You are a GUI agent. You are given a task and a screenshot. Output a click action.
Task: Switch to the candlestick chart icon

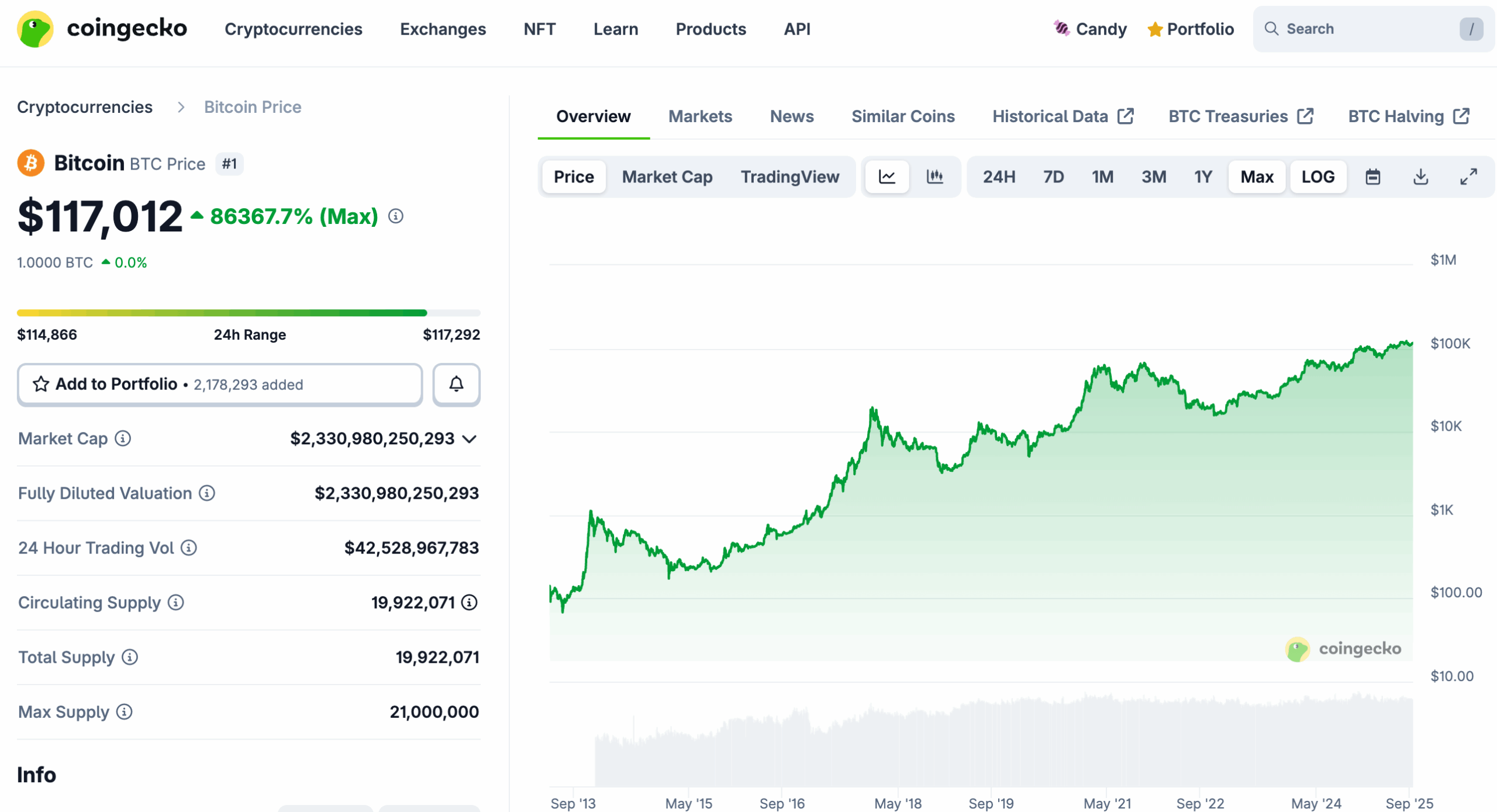(934, 177)
